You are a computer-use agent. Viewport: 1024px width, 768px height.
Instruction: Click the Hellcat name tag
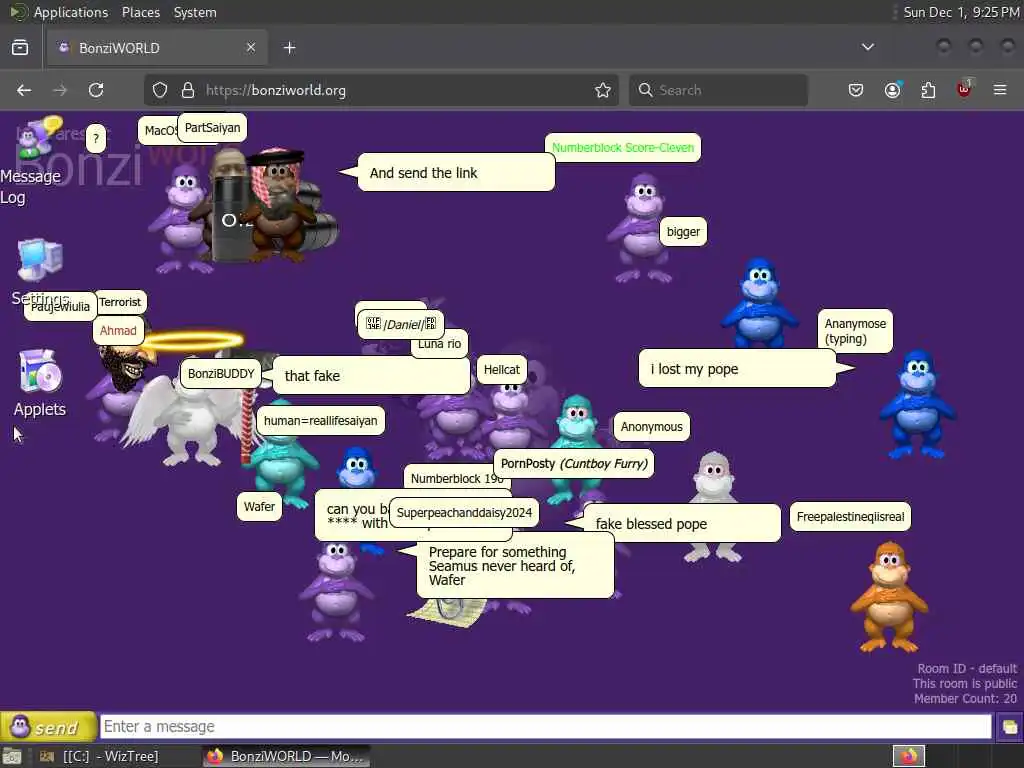(x=502, y=370)
